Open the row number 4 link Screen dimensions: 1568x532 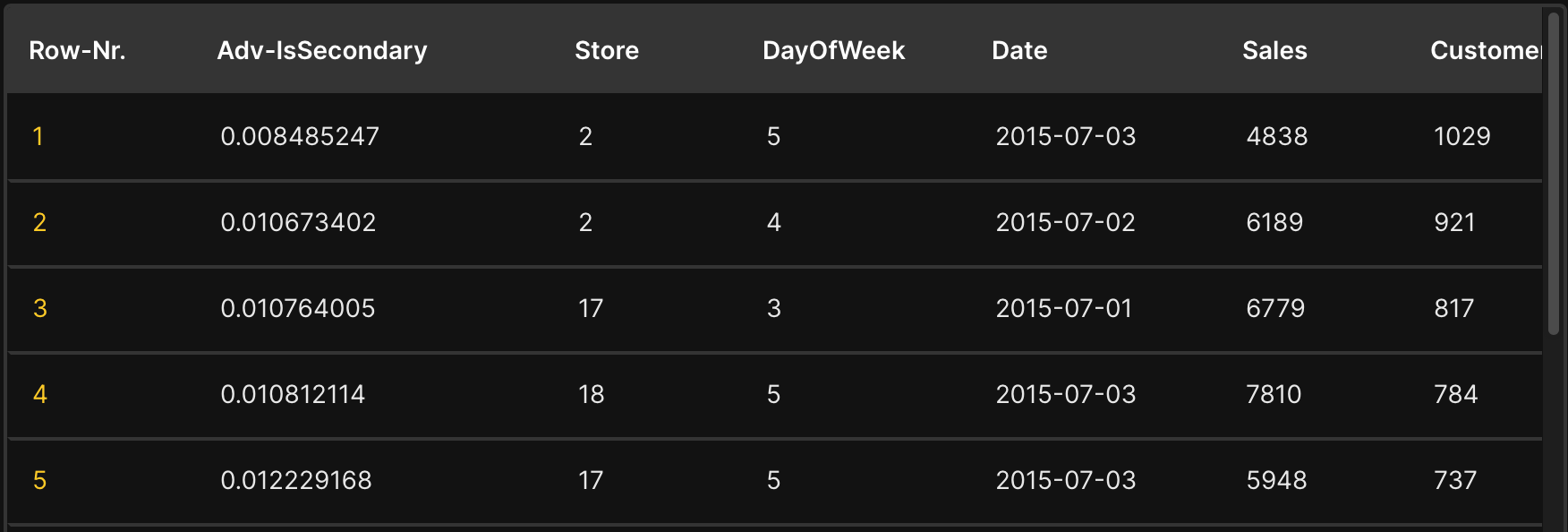point(40,394)
